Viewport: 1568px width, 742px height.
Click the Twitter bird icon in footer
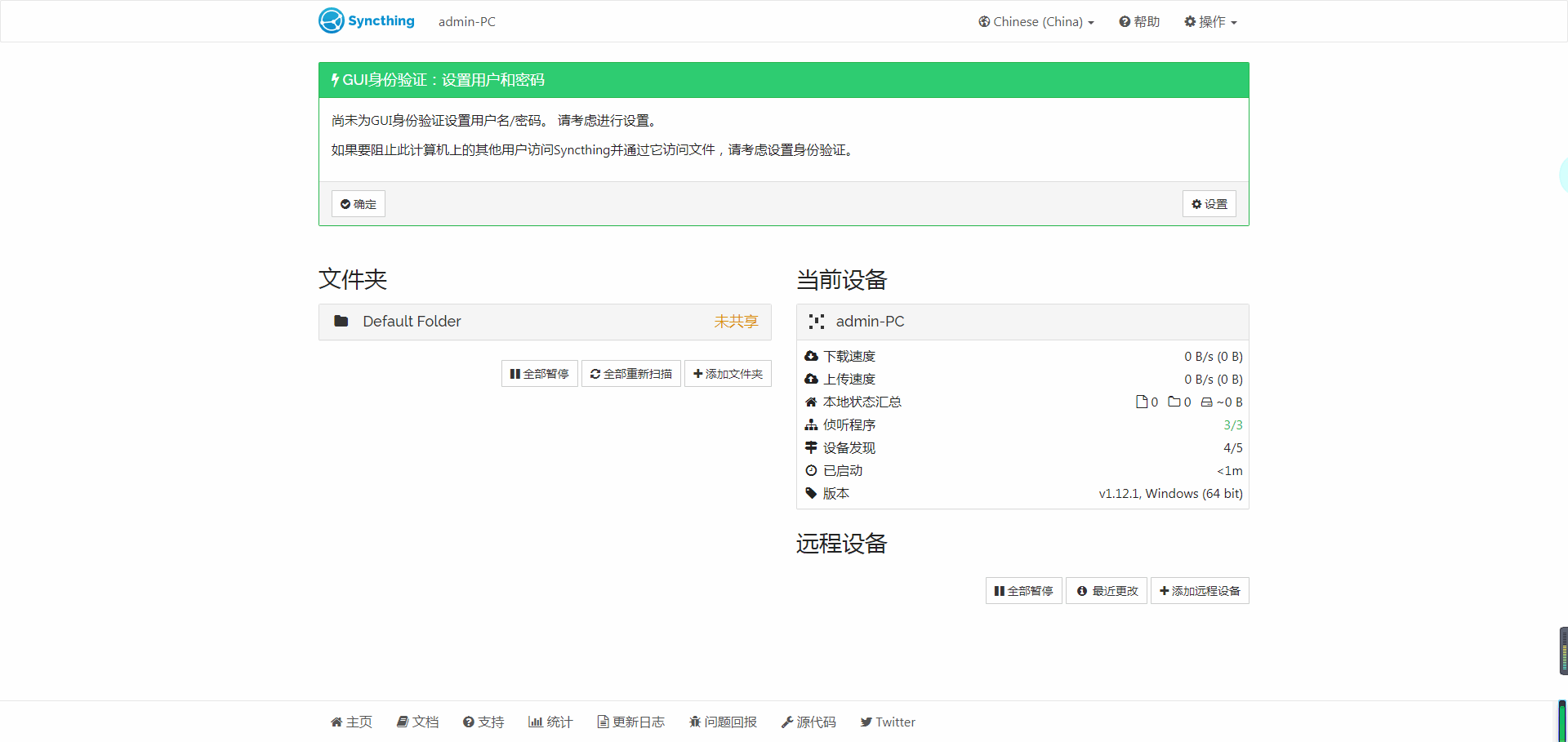pyautogui.click(x=867, y=722)
